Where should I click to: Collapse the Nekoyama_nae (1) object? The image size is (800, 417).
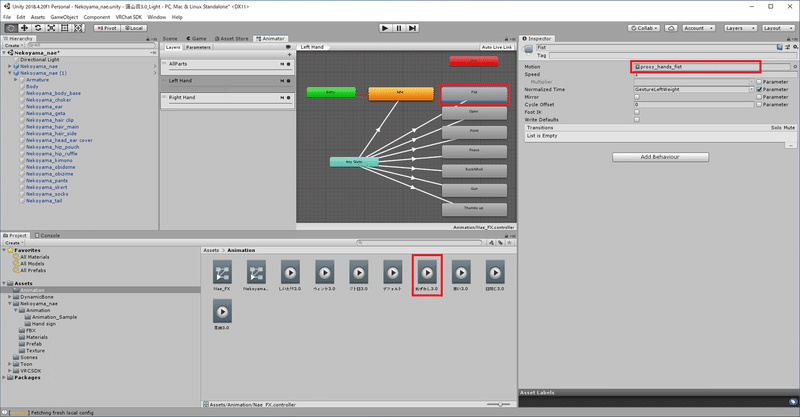click(x=10, y=73)
